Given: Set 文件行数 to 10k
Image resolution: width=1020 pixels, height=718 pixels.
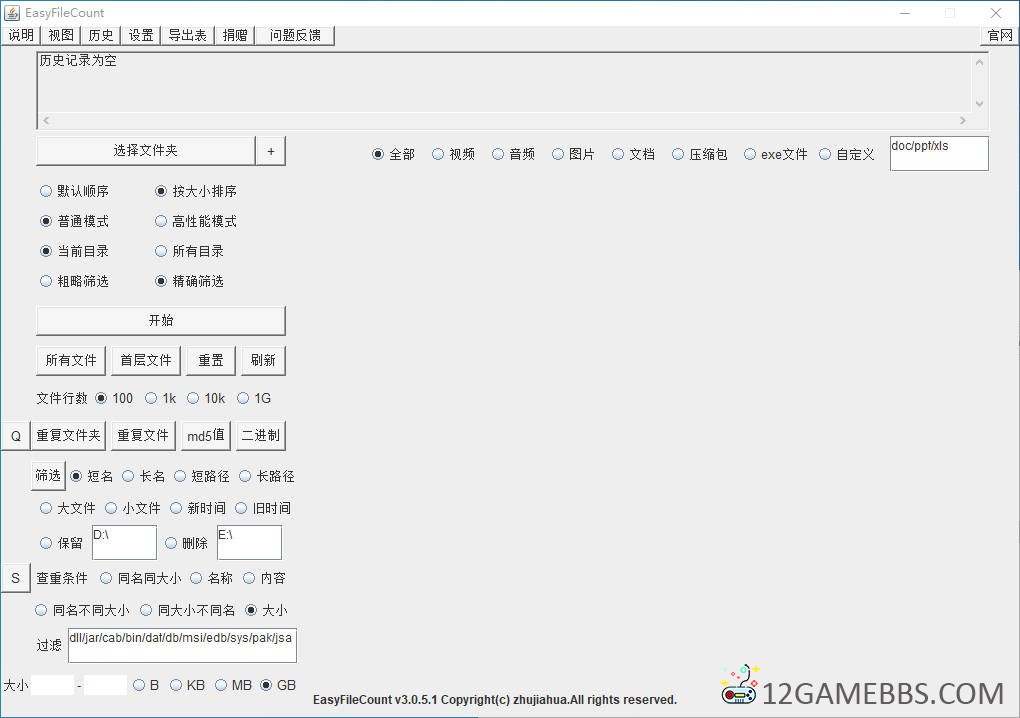Looking at the screenshot, I should click(x=206, y=398).
